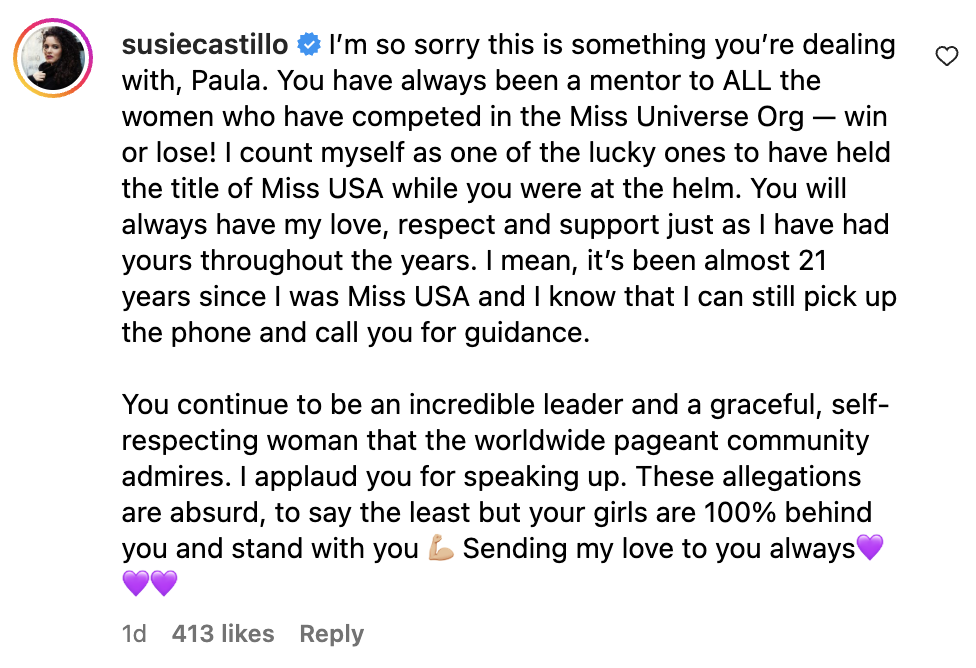Click the purple heart after "always"
Screen dimensions: 976x668
tap(871, 548)
